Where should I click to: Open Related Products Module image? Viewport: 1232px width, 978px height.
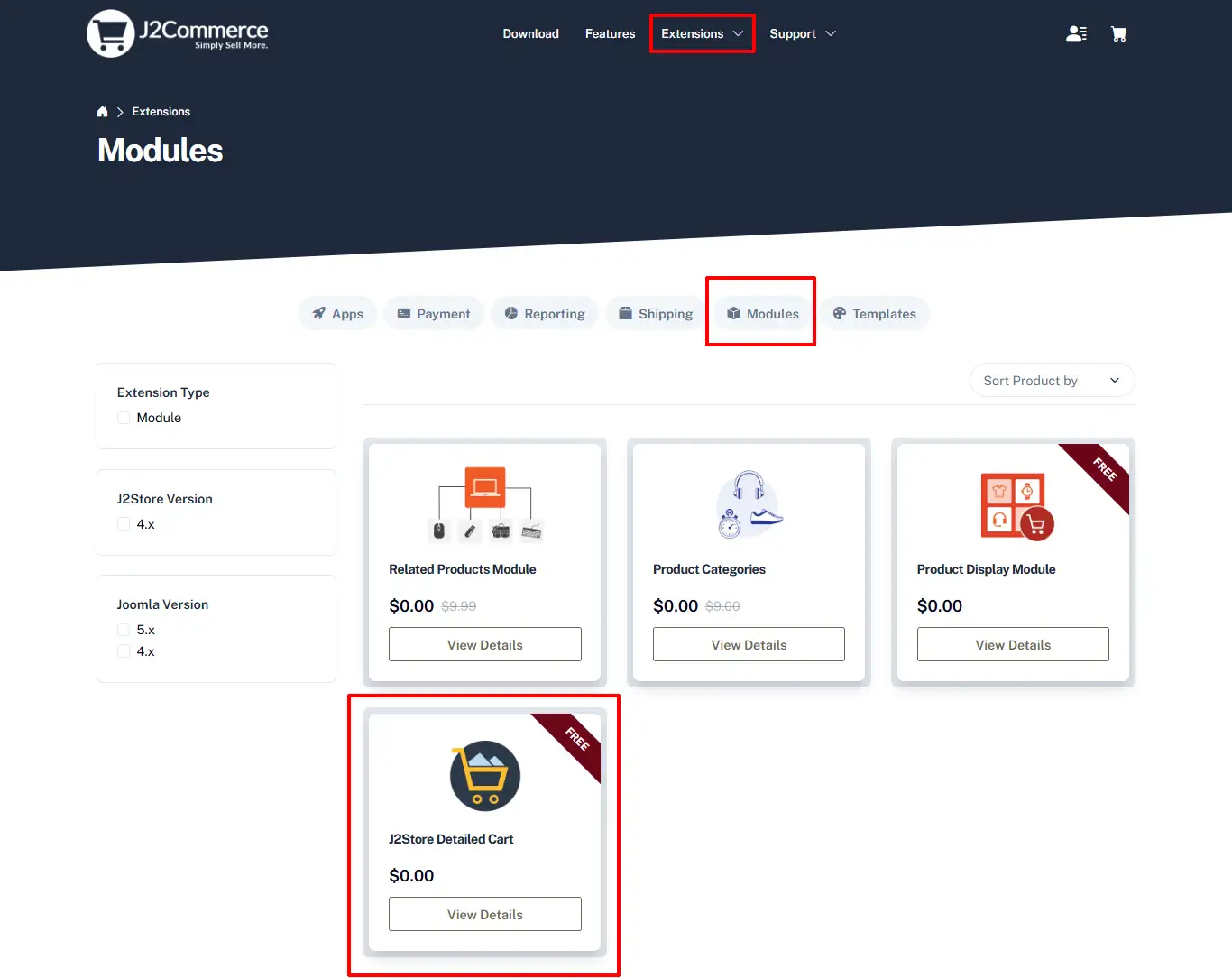point(485,503)
